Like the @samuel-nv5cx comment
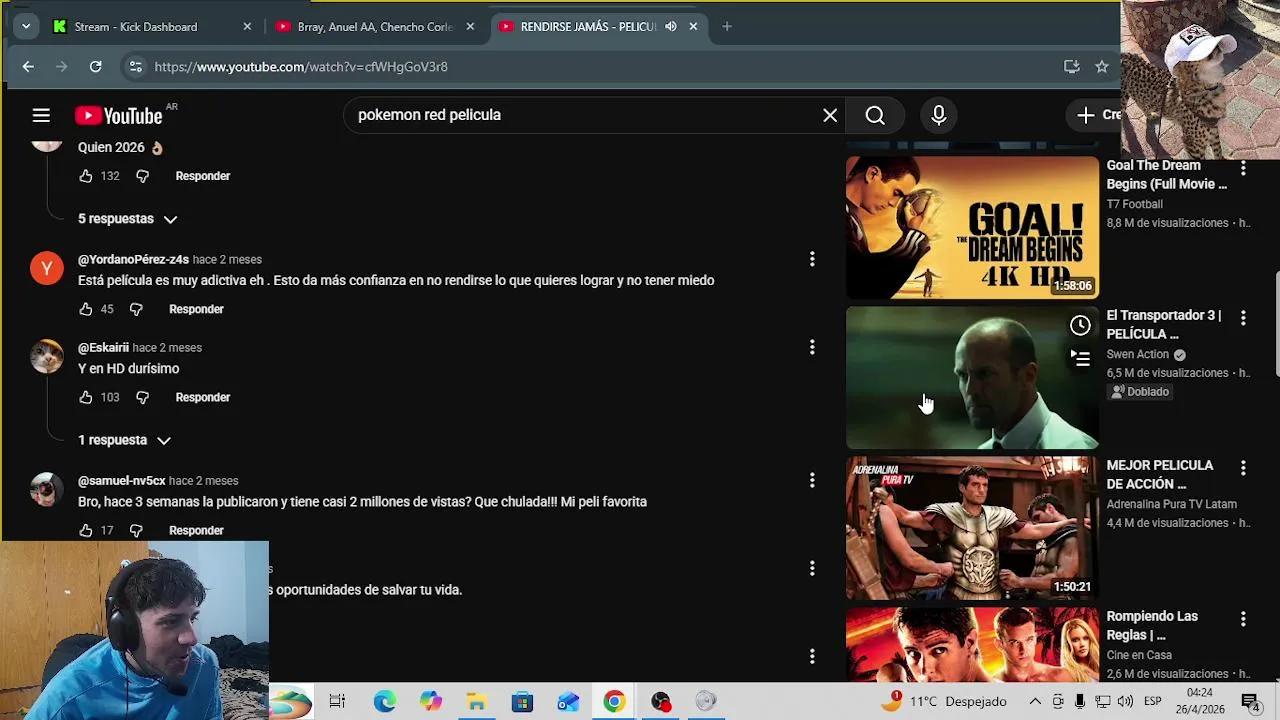The width and height of the screenshot is (1280, 720). coord(86,530)
